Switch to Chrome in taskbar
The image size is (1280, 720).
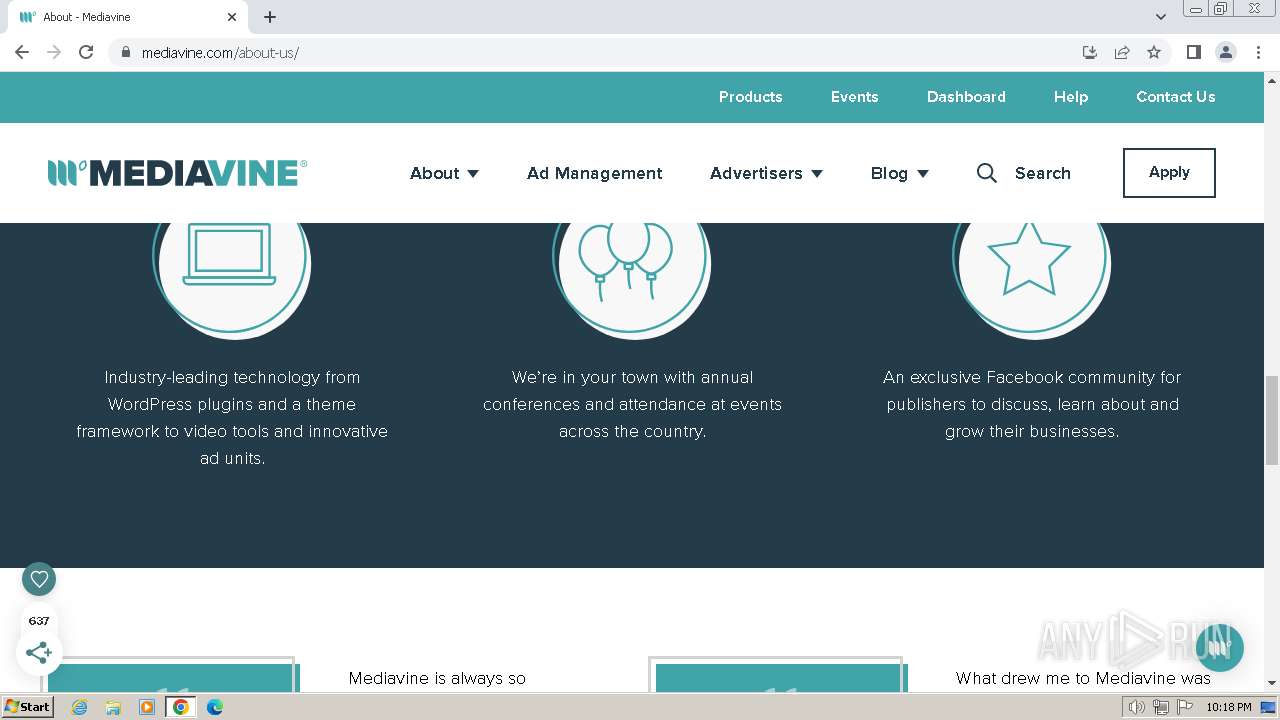(x=181, y=707)
